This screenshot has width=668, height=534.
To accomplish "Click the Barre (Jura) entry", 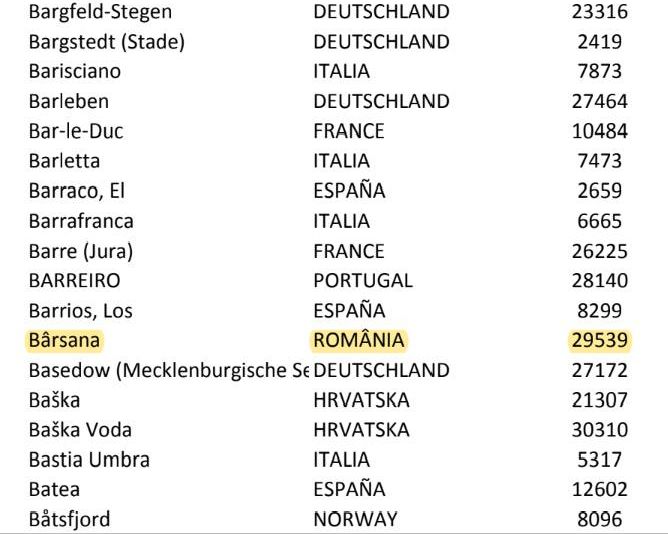I will pos(80,251).
